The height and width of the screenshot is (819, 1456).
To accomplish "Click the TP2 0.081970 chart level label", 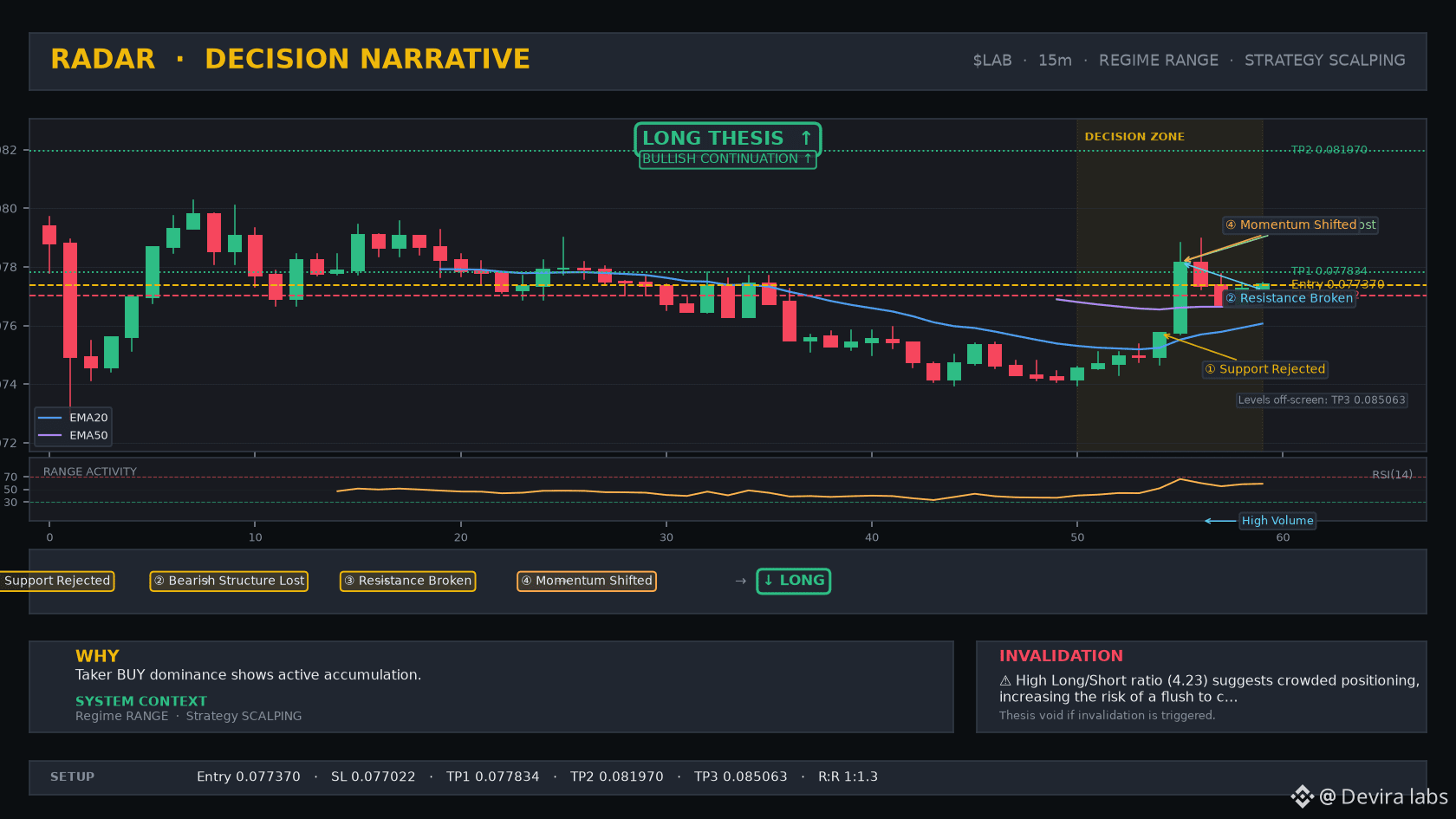I will (x=1329, y=150).
